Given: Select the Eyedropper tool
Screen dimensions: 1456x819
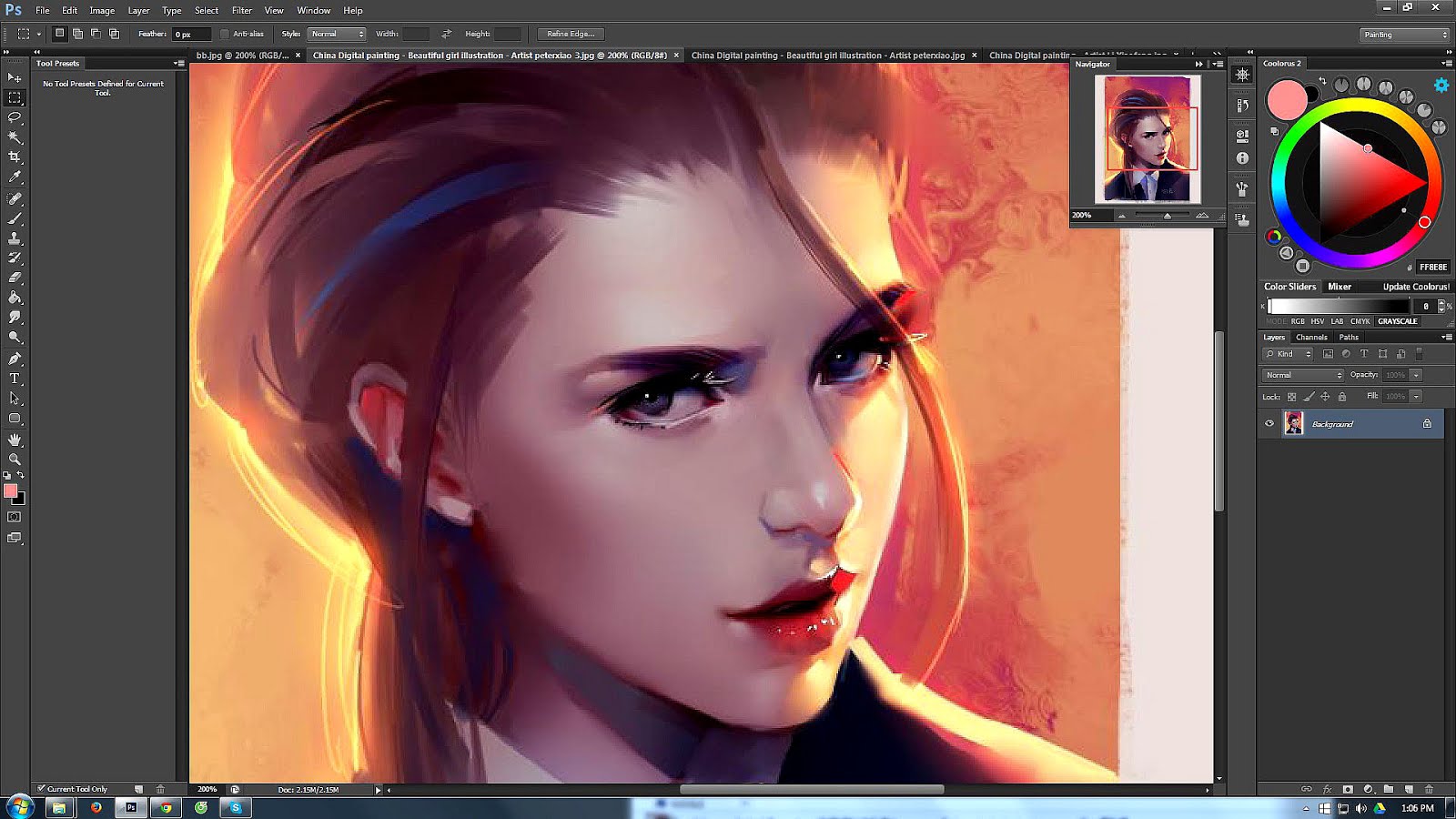Looking at the screenshot, I should 15,177.
